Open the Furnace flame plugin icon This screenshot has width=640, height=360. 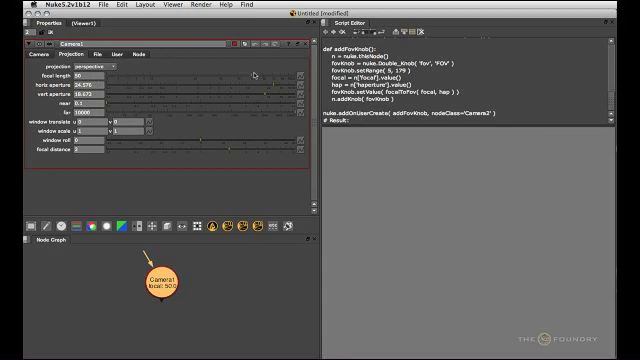[x=212, y=226]
